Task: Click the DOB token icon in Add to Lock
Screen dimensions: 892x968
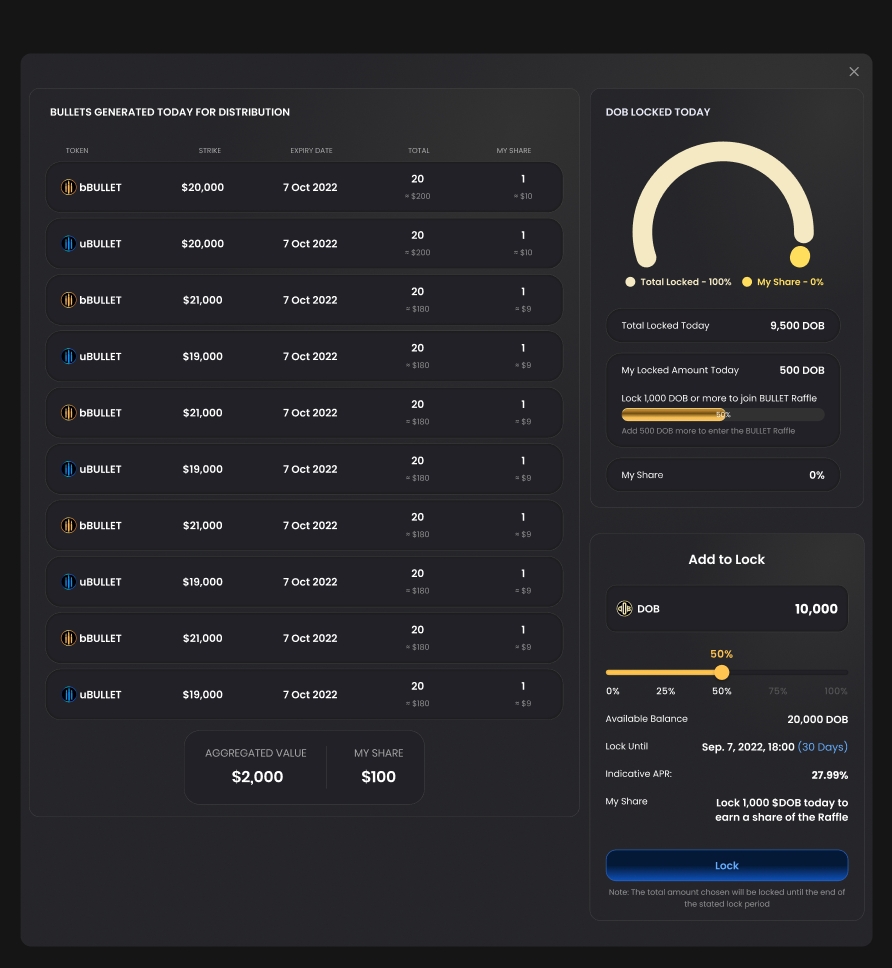Action: coord(624,609)
